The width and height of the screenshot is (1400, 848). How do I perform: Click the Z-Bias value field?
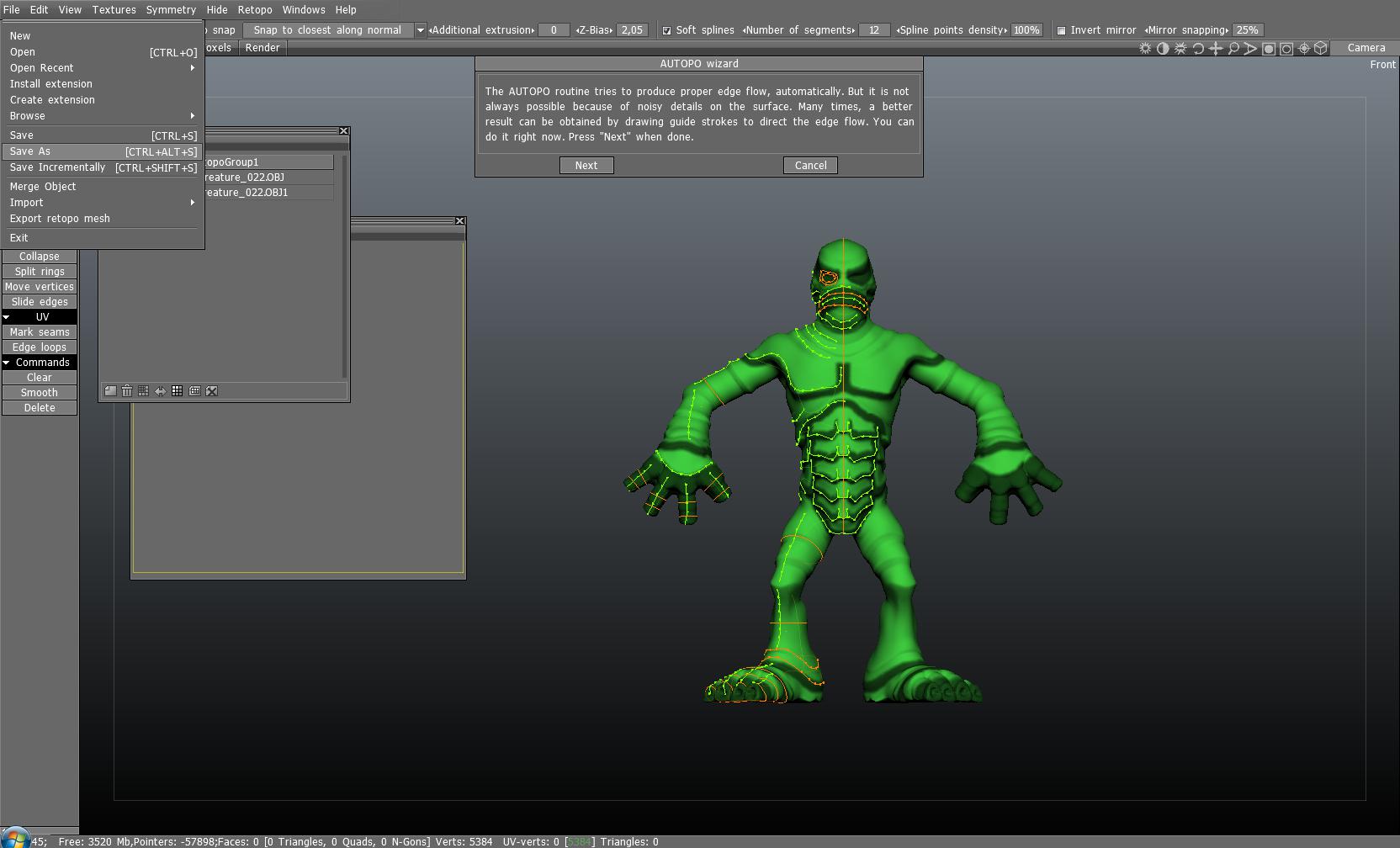(632, 30)
